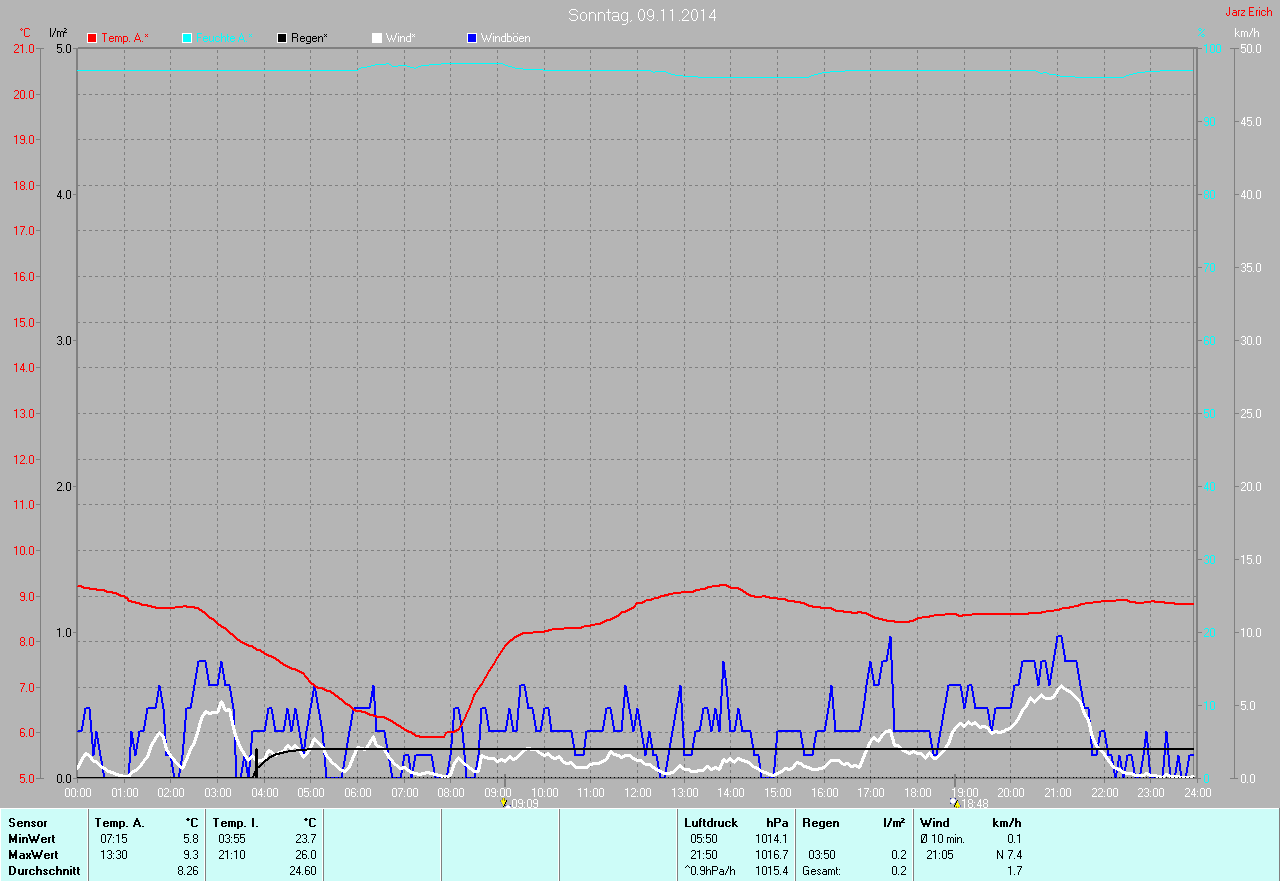Click the white Wind legend swatch
The width and height of the screenshot is (1280, 881).
pyautogui.click(x=377, y=38)
